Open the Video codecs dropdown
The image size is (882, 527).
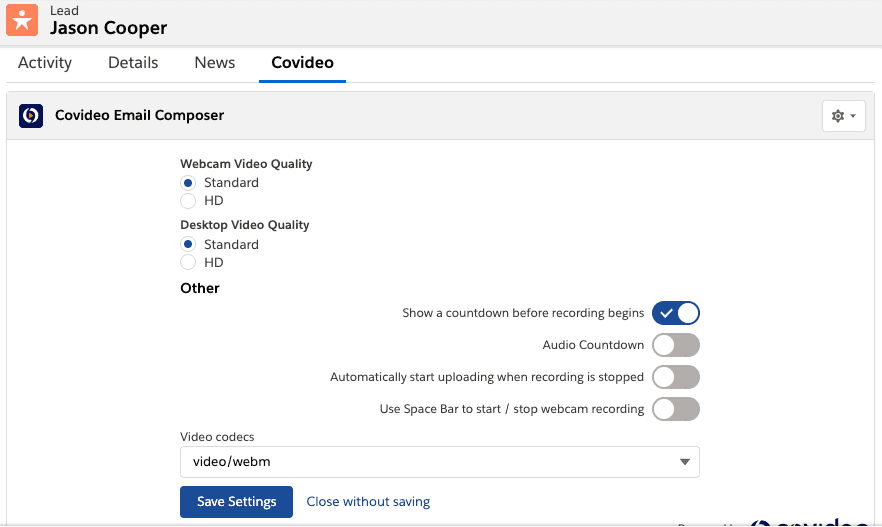(439, 462)
